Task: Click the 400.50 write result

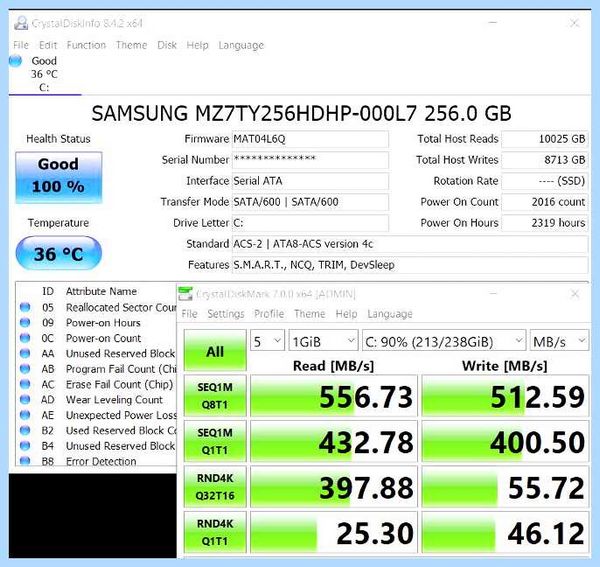Action: pos(505,441)
